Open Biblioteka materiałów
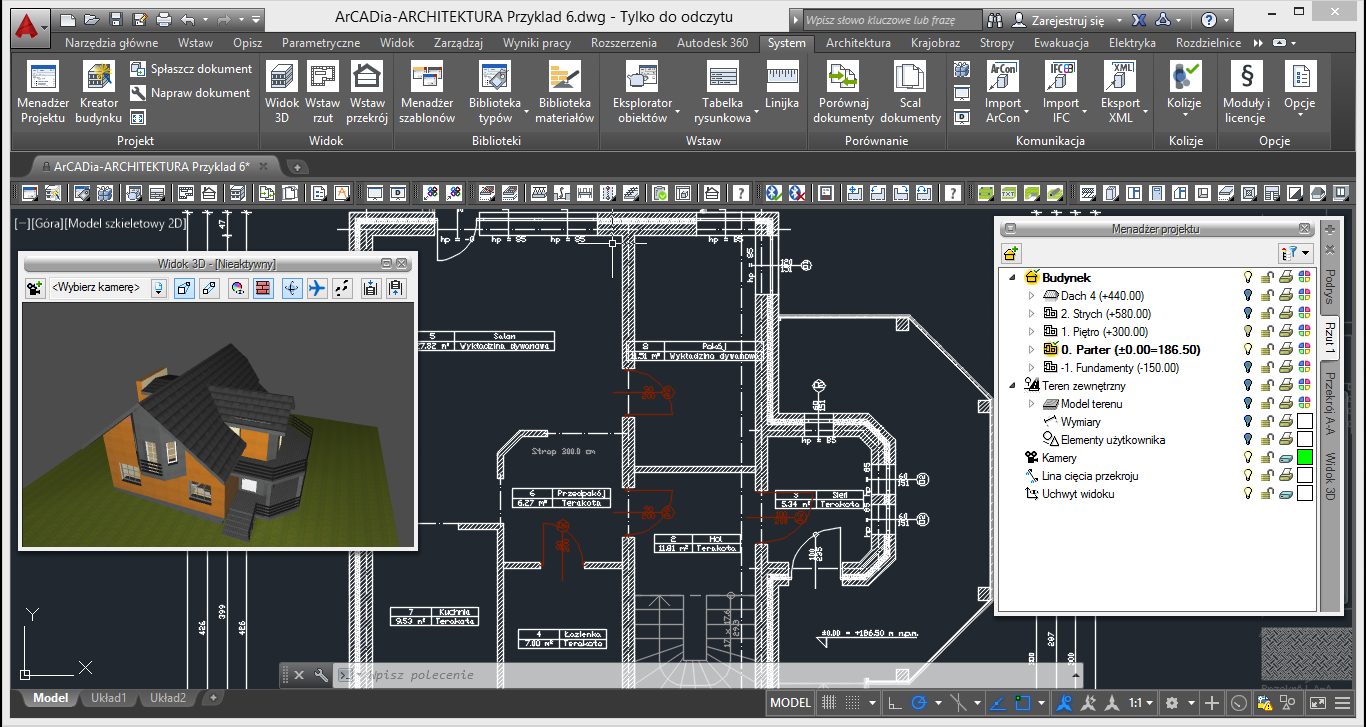This screenshot has width=1366, height=727. [x=565, y=92]
